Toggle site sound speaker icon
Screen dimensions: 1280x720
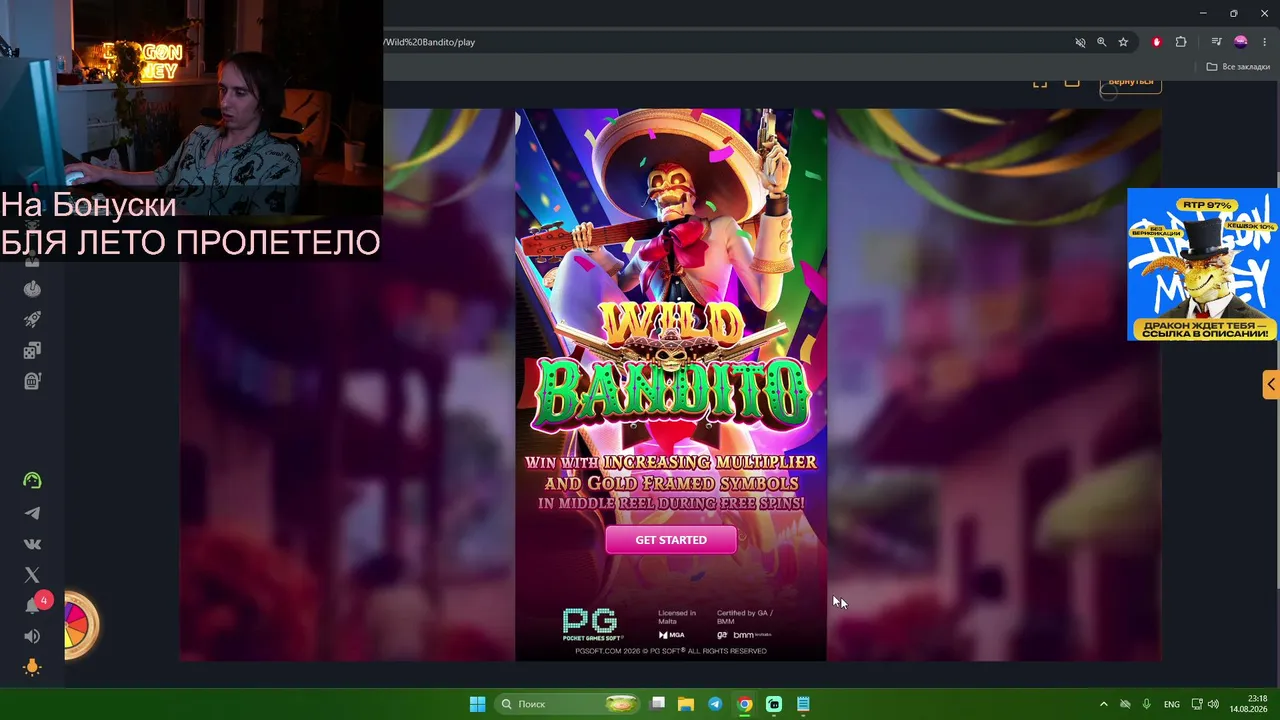(x=32, y=636)
